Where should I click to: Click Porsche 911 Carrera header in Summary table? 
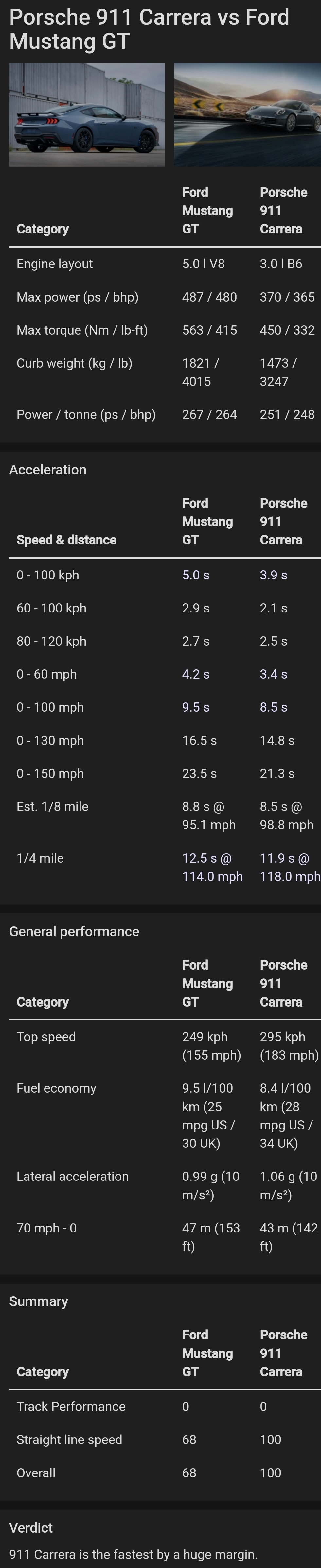coord(283,1353)
